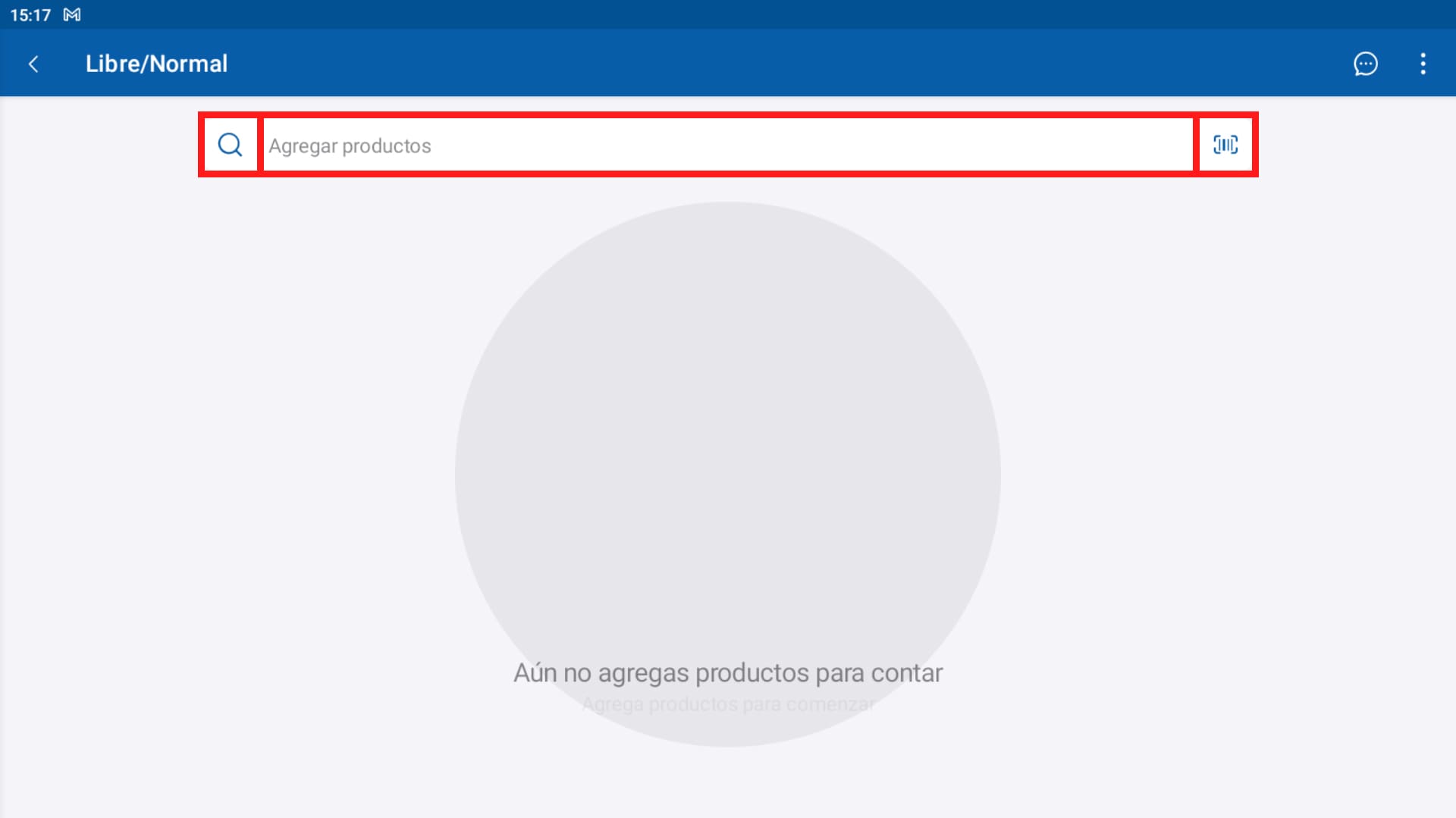Open the three-dot overflow menu

(x=1423, y=64)
